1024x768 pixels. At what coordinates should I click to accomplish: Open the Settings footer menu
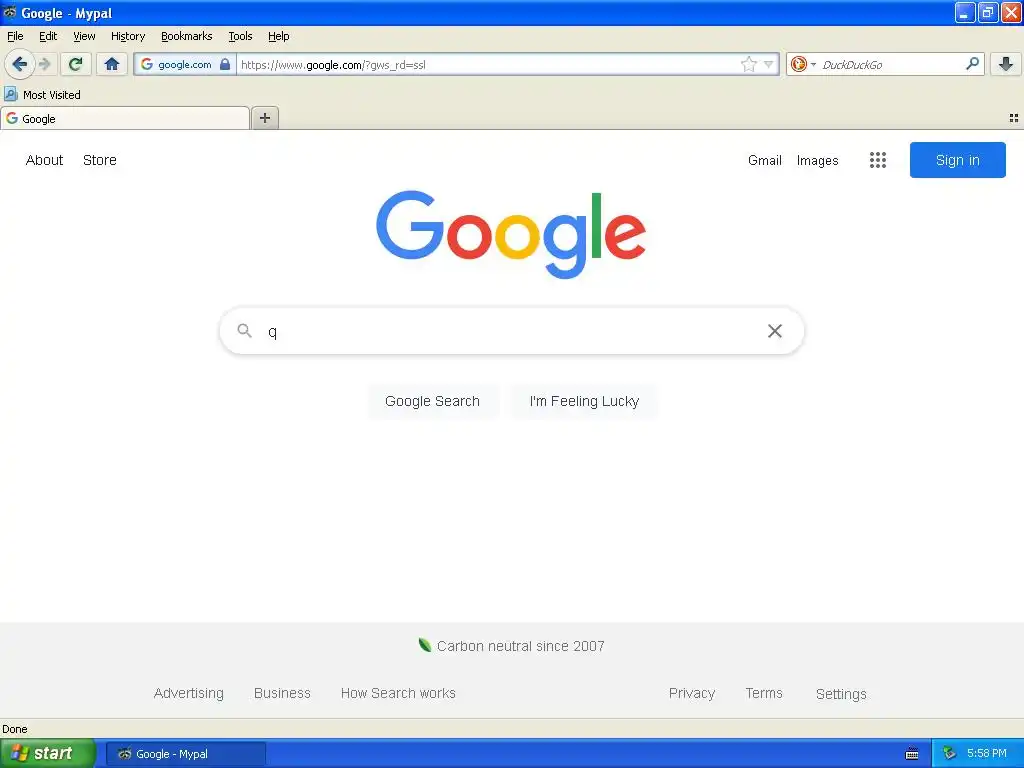(x=841, y=694)
